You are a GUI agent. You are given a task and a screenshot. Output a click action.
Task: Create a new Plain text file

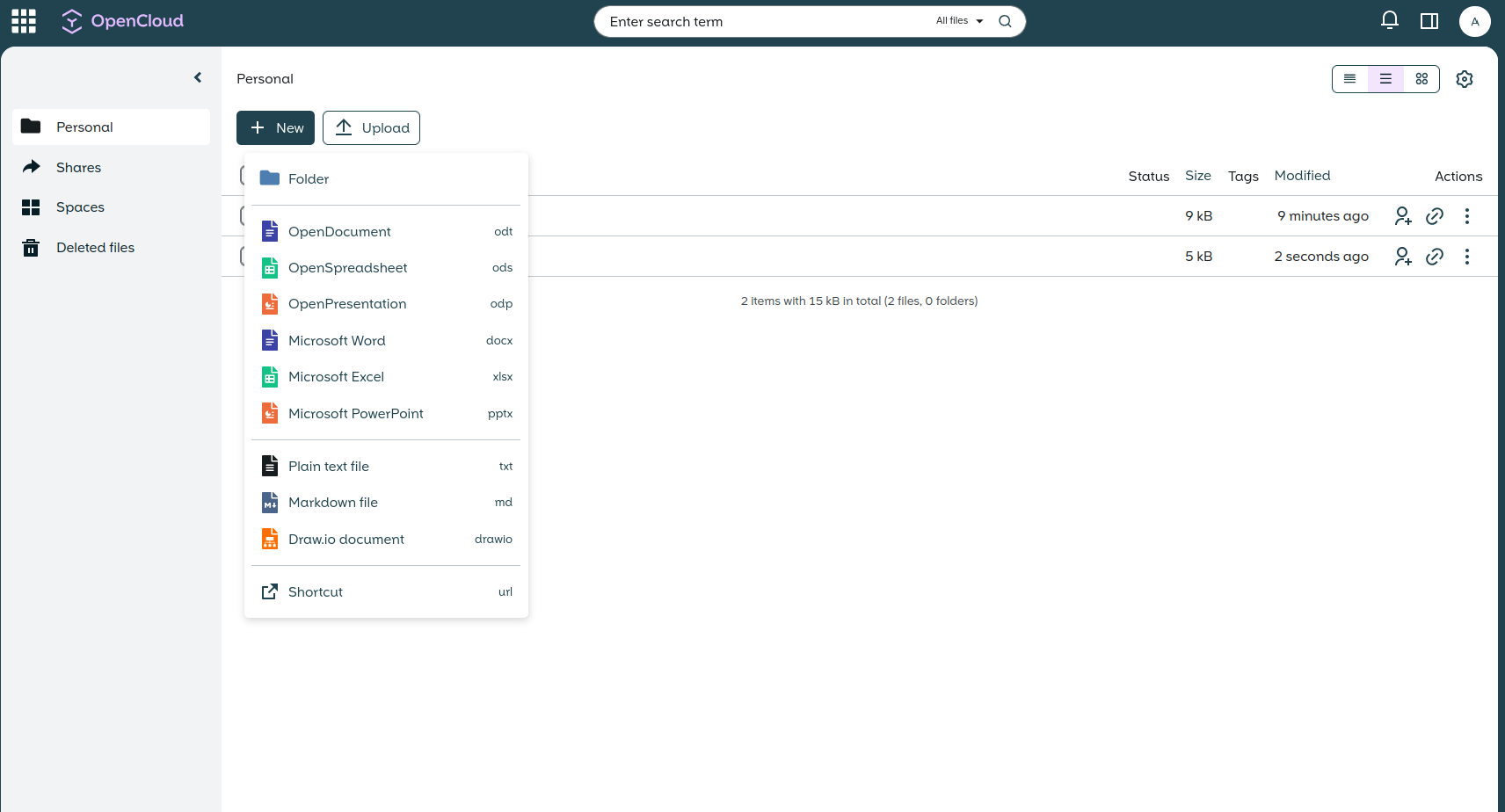[386, 466]
